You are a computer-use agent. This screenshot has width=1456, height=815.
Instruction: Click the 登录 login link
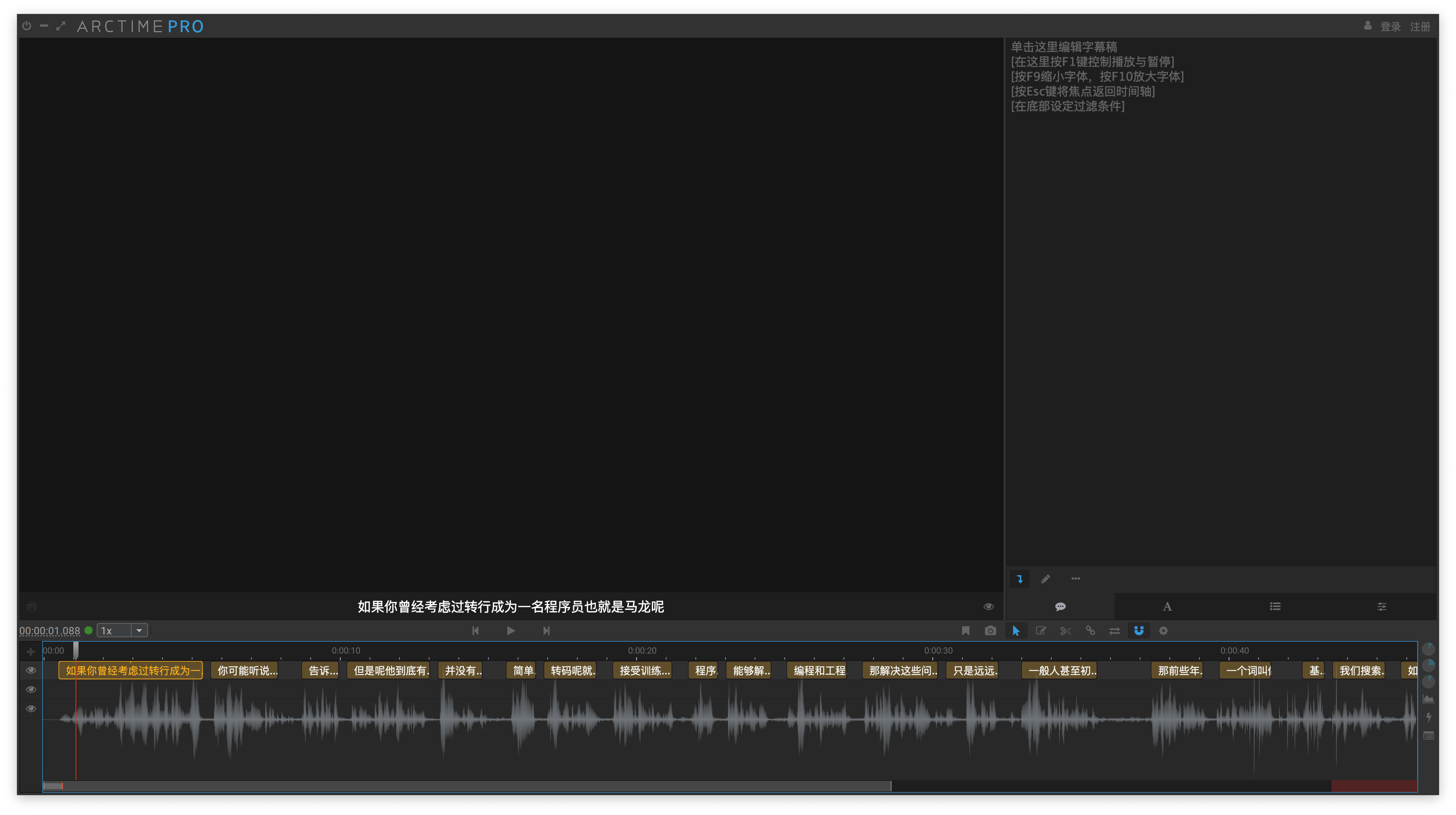tap(1390, 27)
